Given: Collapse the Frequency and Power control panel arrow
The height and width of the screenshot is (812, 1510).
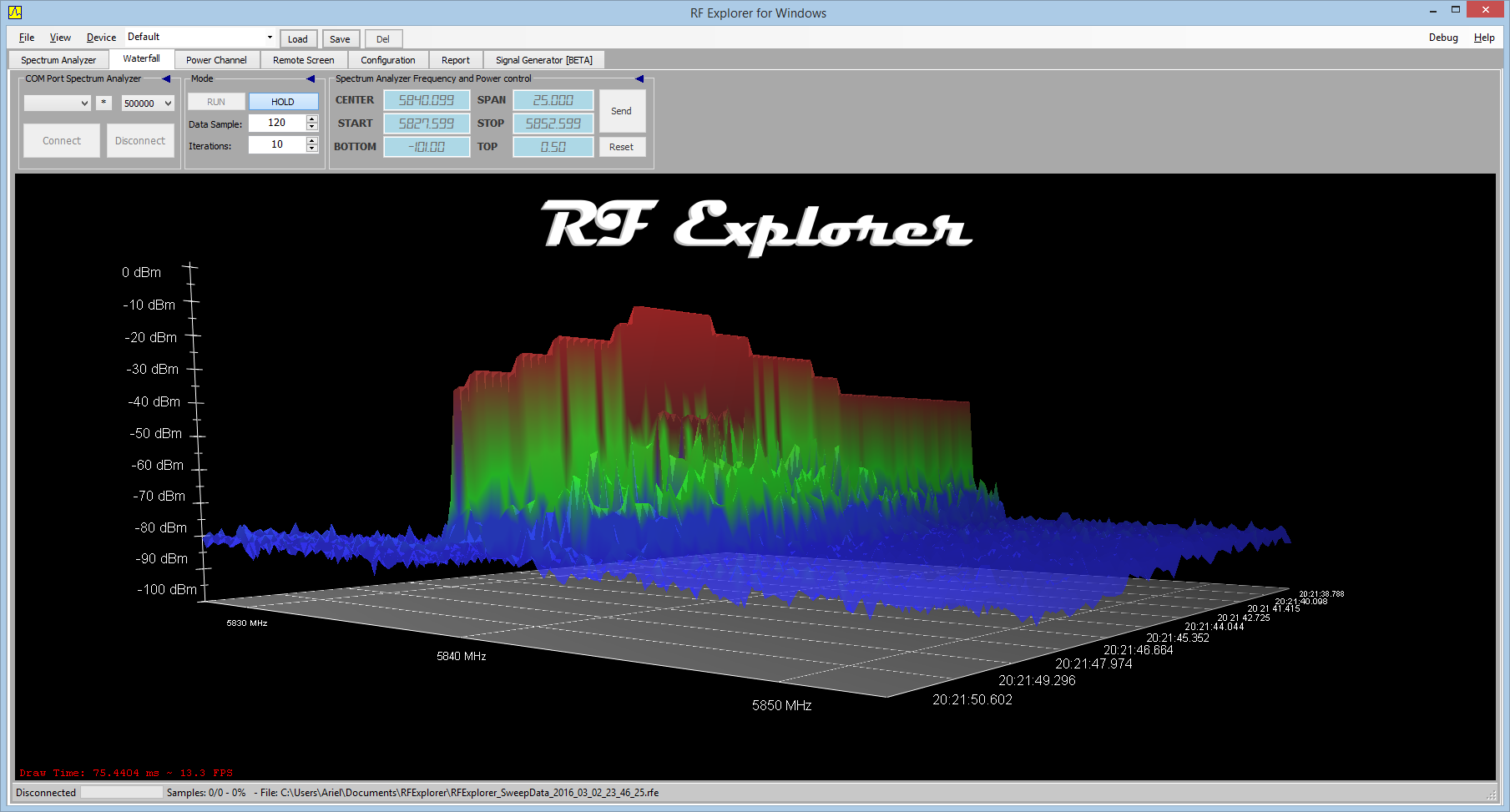Looking at the screenshot, I should click(639, 78).
